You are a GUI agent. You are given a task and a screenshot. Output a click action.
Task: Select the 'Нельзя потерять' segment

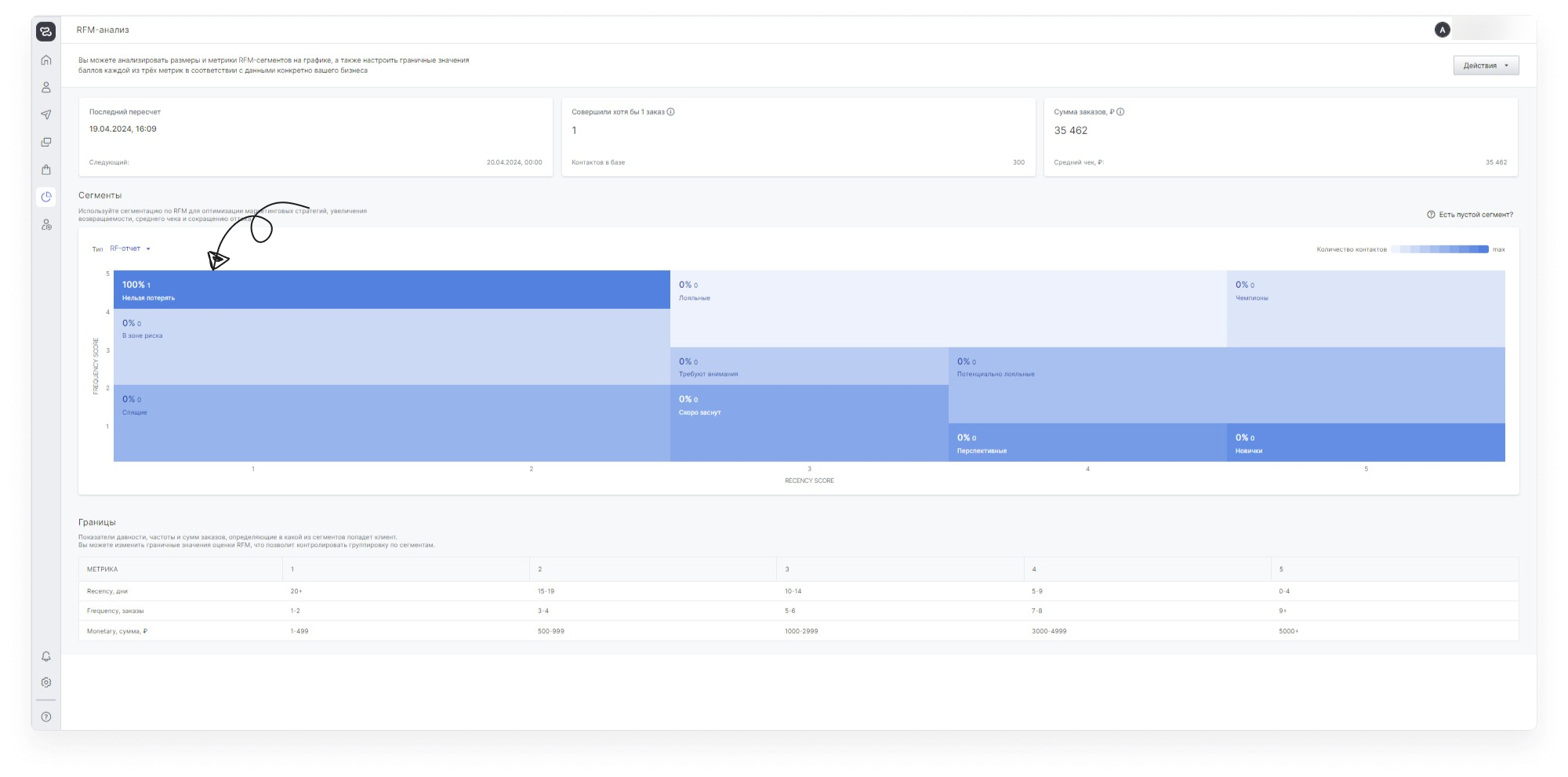pos(392,289)
